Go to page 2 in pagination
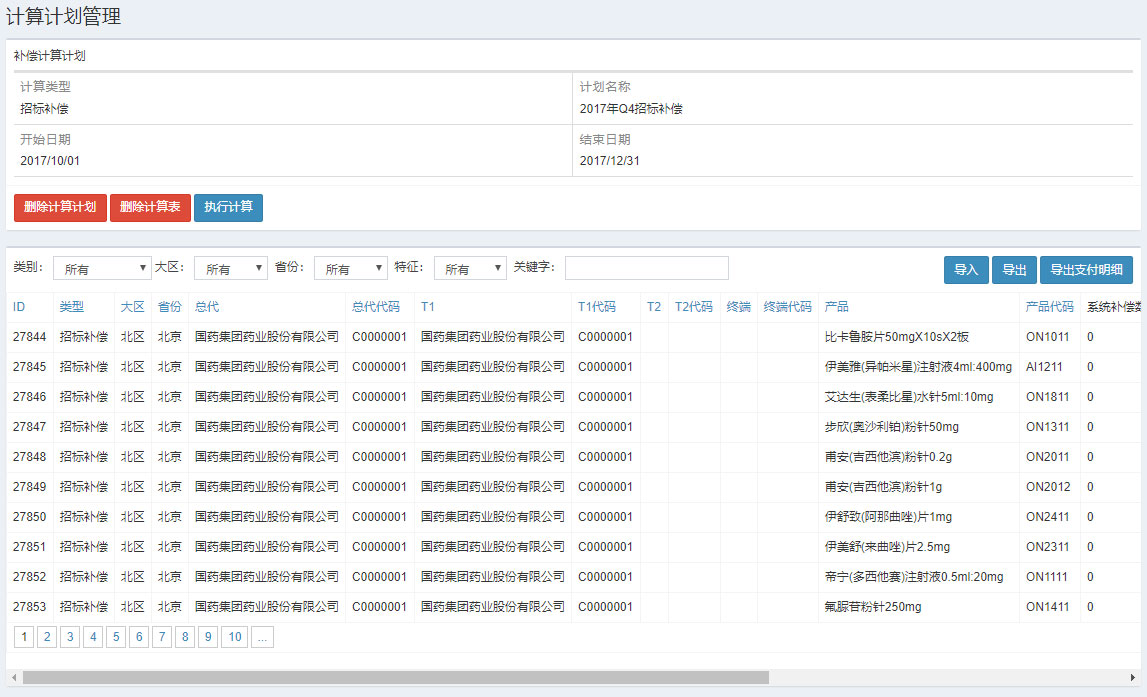Viewport: 1147px width, 697px height. (x=46, y=637)
